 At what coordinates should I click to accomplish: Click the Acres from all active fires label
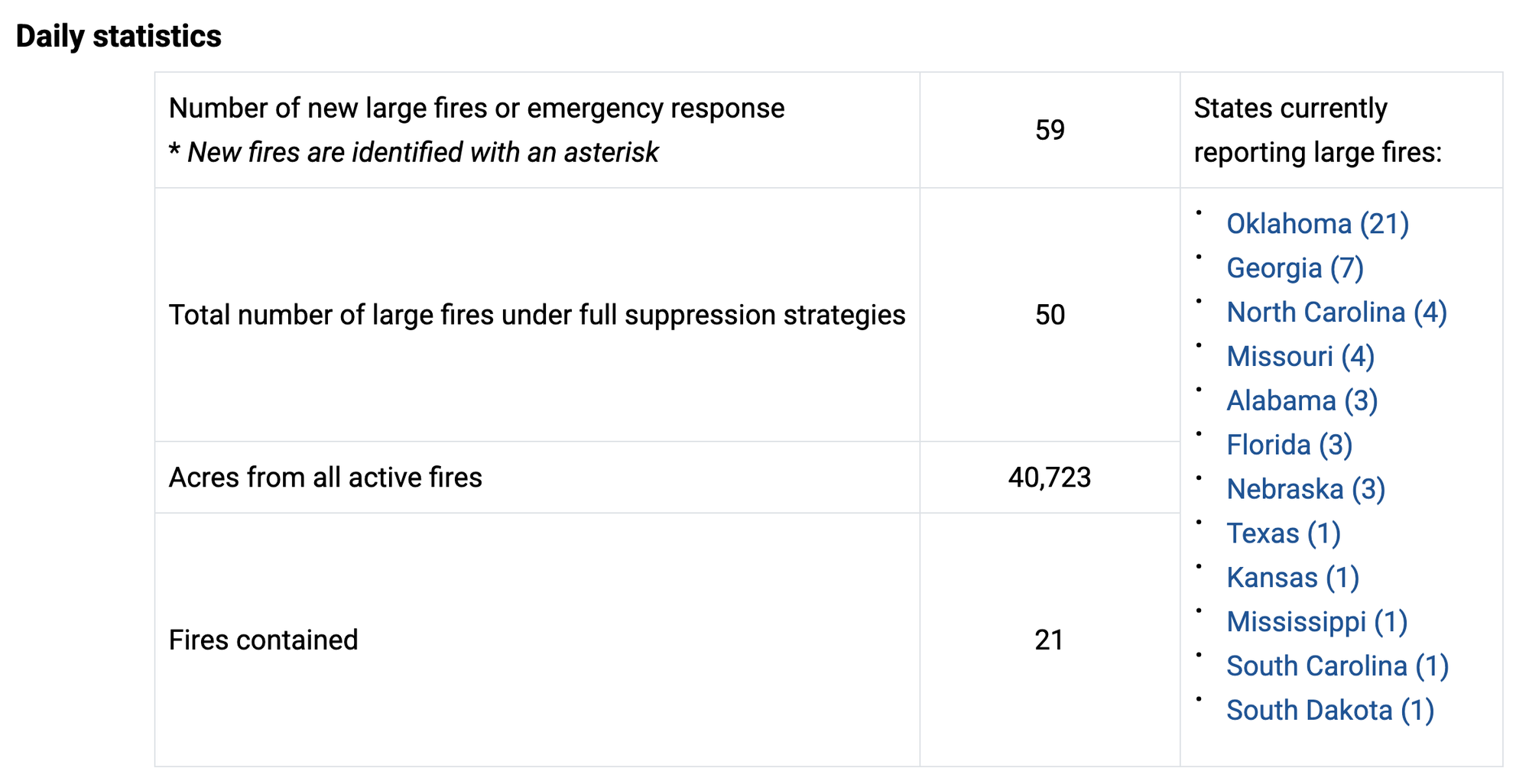(325, 478)
